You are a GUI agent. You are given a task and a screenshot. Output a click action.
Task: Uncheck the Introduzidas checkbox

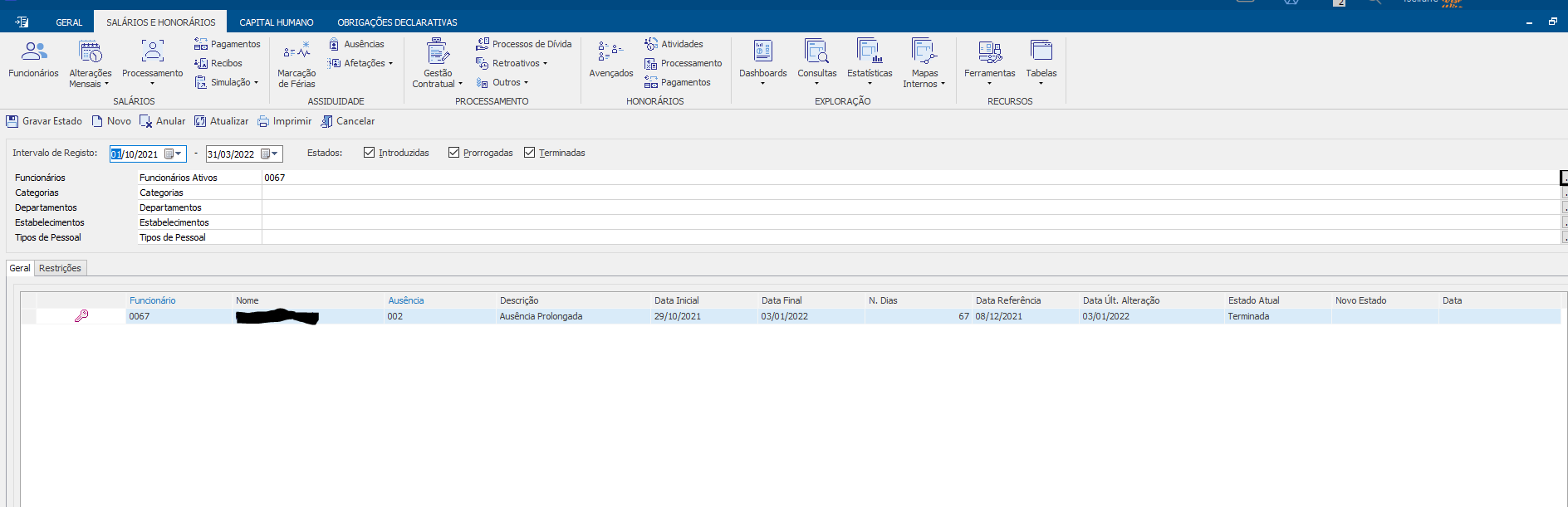[370, 153]
